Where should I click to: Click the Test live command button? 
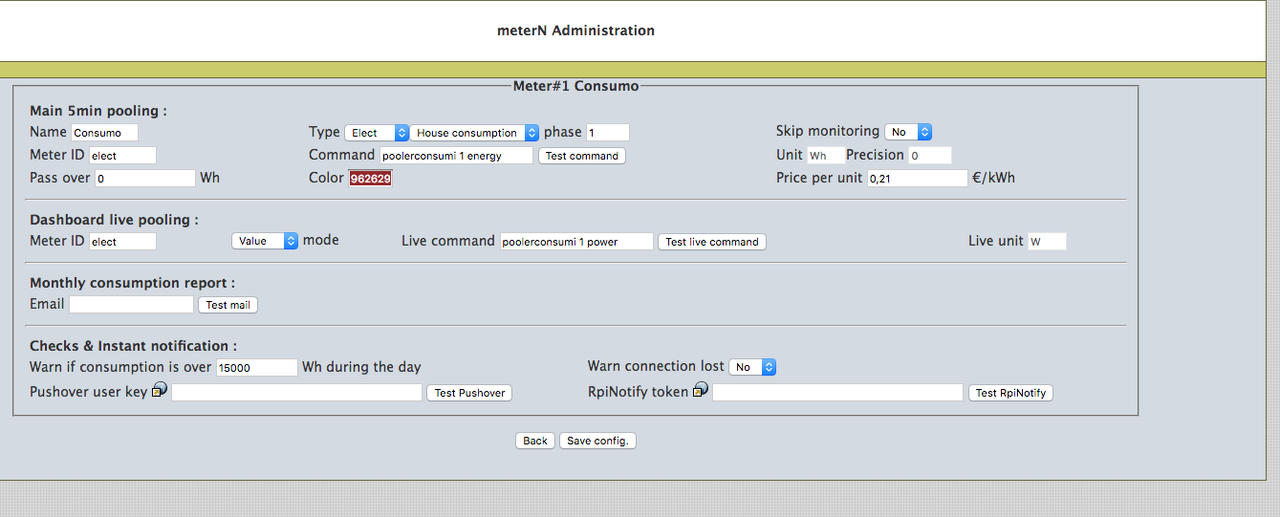coord(712,242)
